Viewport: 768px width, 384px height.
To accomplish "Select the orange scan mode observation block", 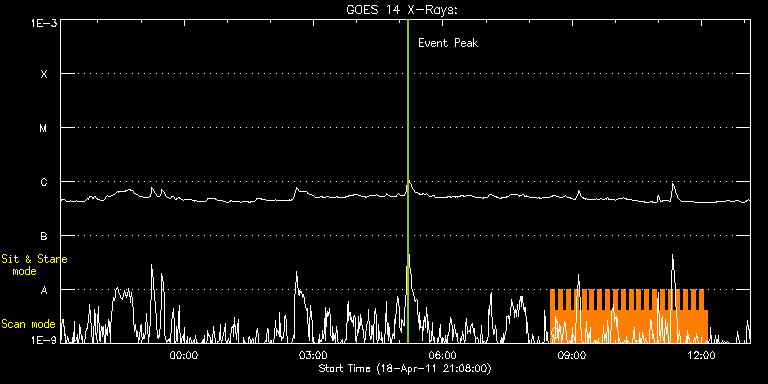I will pyautogui.click(x=629, y=316).
